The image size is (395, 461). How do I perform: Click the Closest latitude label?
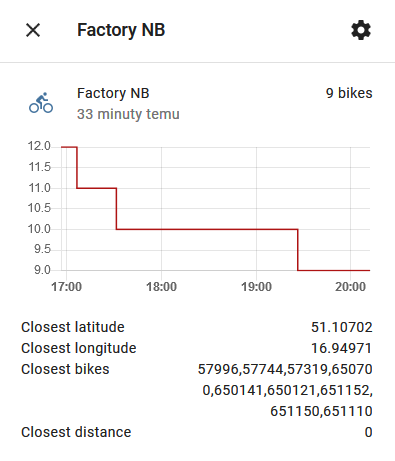pyautogui.click(x=73, y=327)
